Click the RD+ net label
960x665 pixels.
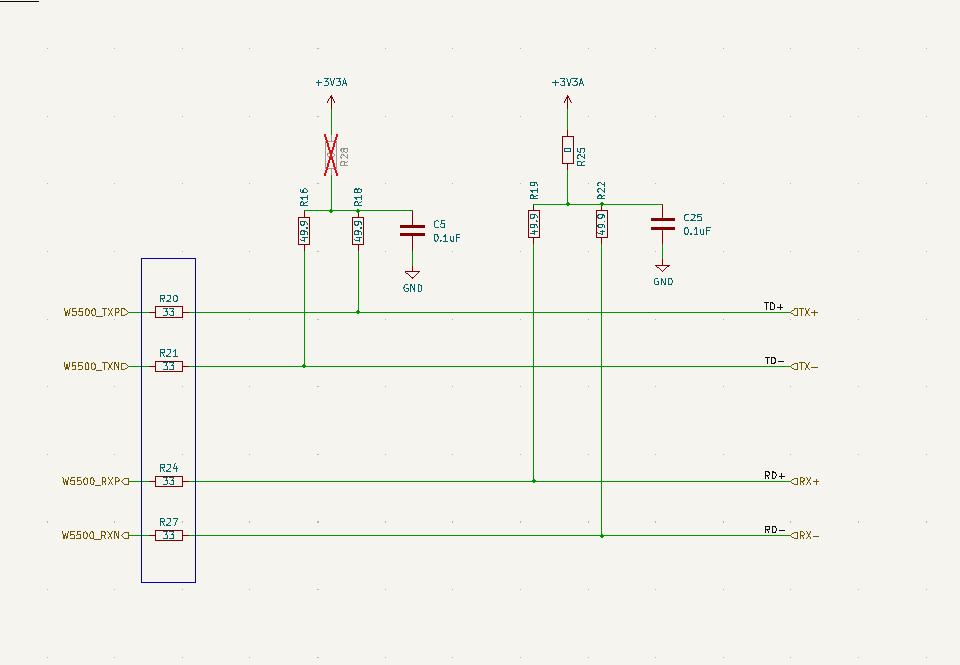774,476
